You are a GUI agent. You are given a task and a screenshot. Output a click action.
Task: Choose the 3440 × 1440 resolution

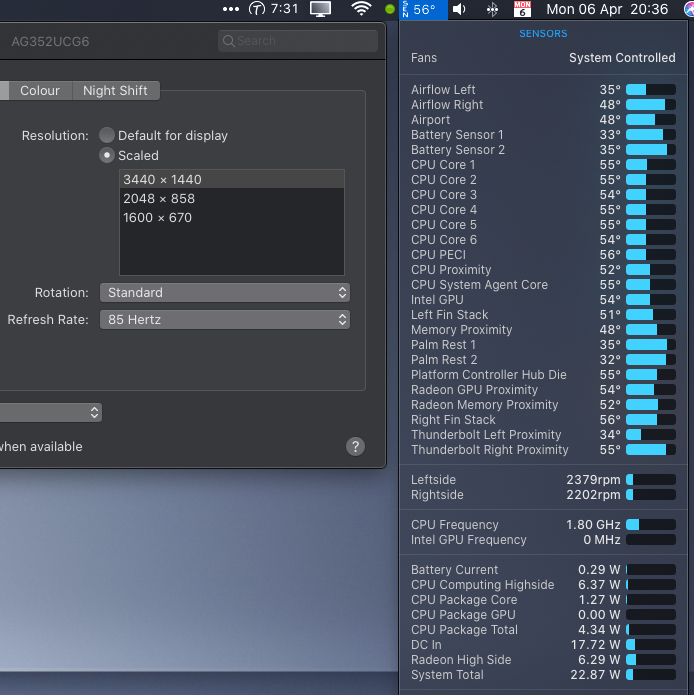click(232, 180)
